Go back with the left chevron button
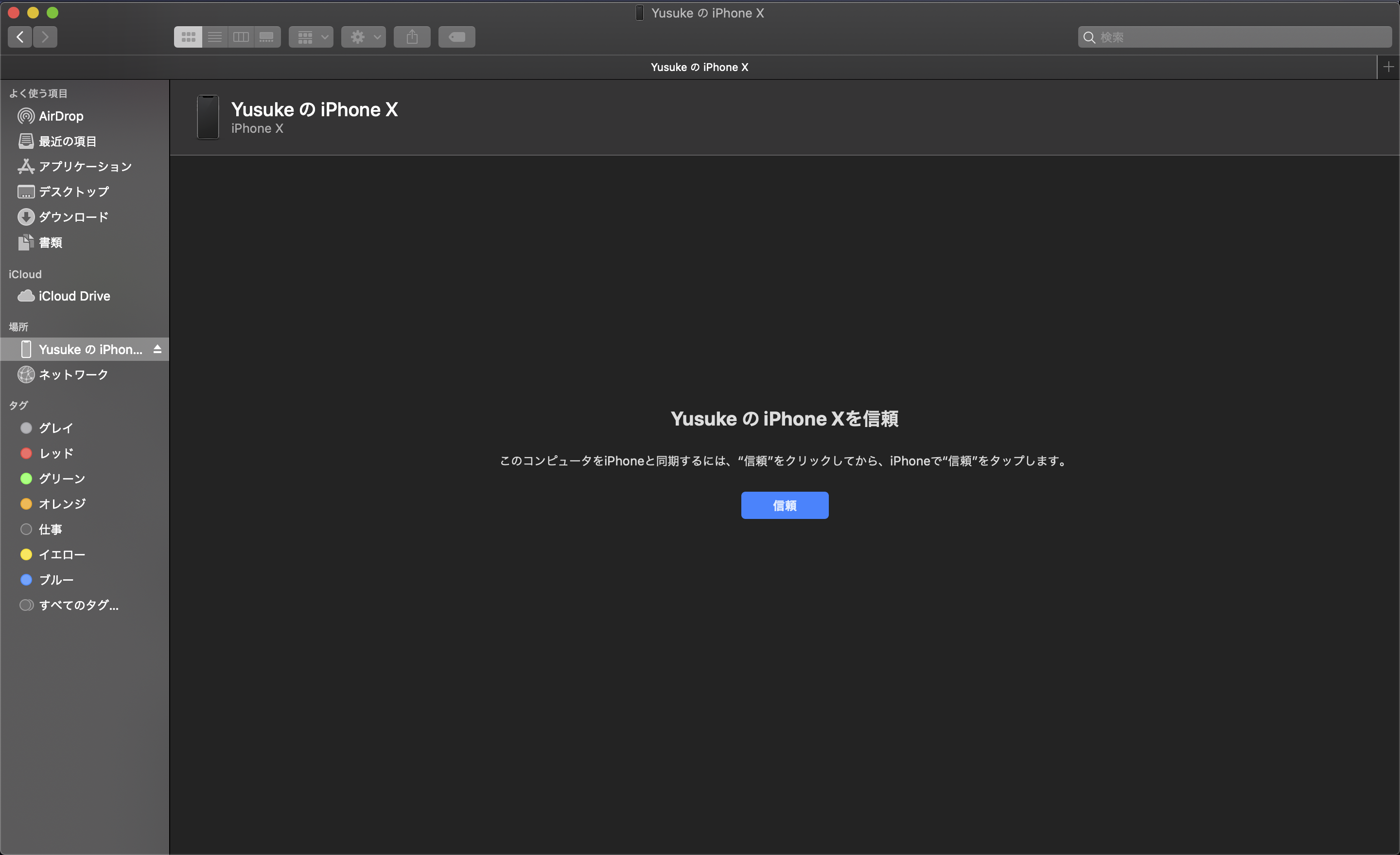1400x855 pixels. click(x=20, y=37)
